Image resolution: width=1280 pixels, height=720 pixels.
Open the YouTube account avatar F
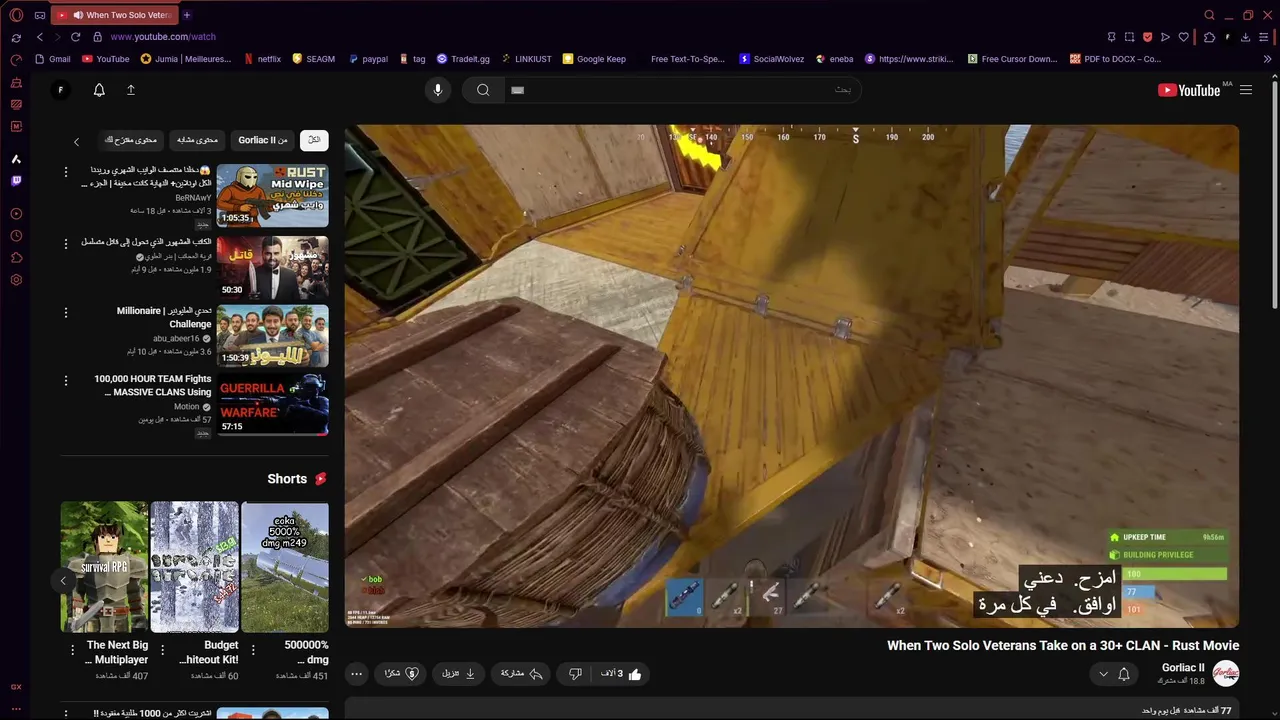point(60,90)
